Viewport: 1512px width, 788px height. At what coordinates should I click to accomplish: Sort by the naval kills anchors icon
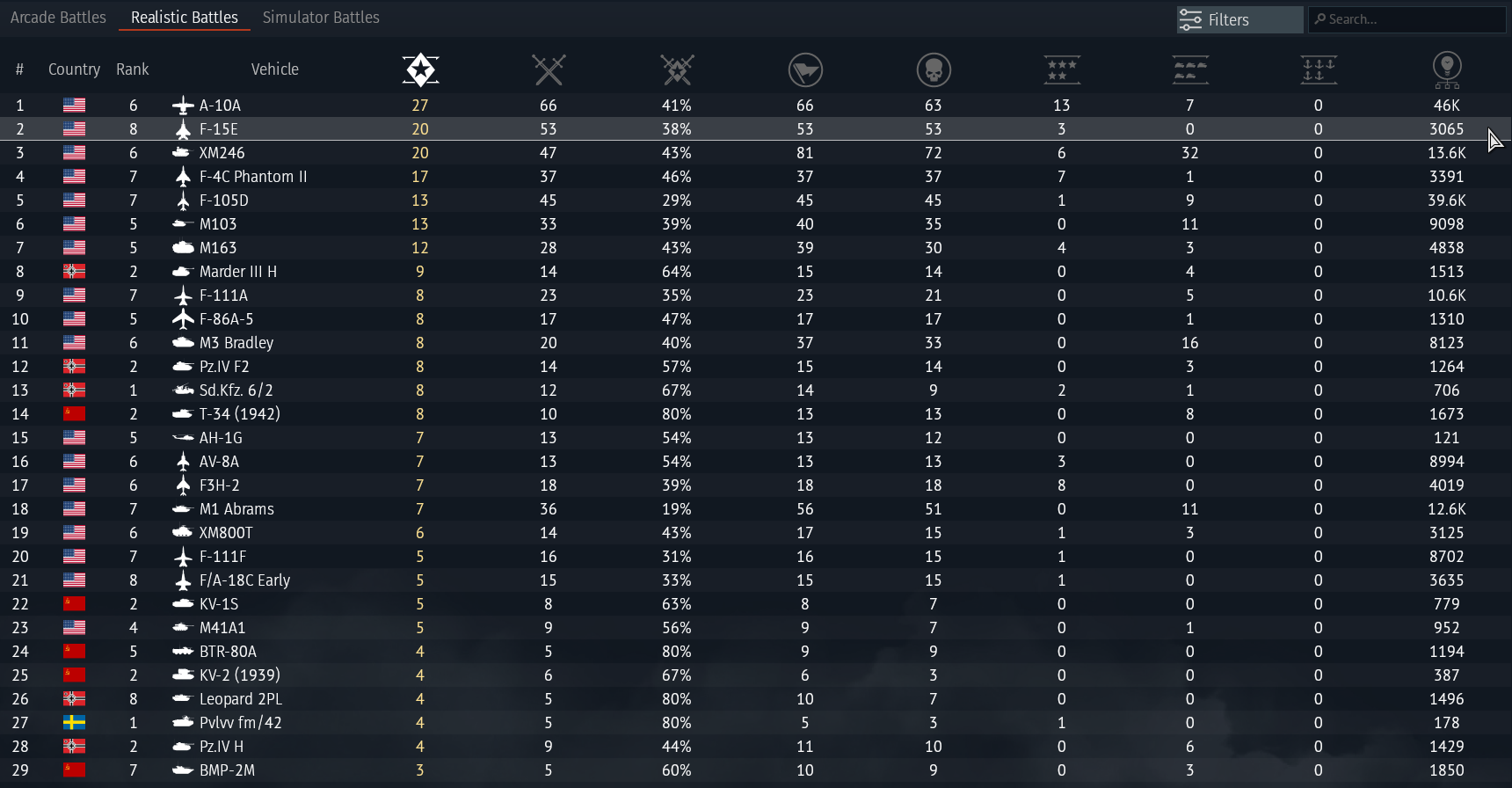tap(1319, 69)
